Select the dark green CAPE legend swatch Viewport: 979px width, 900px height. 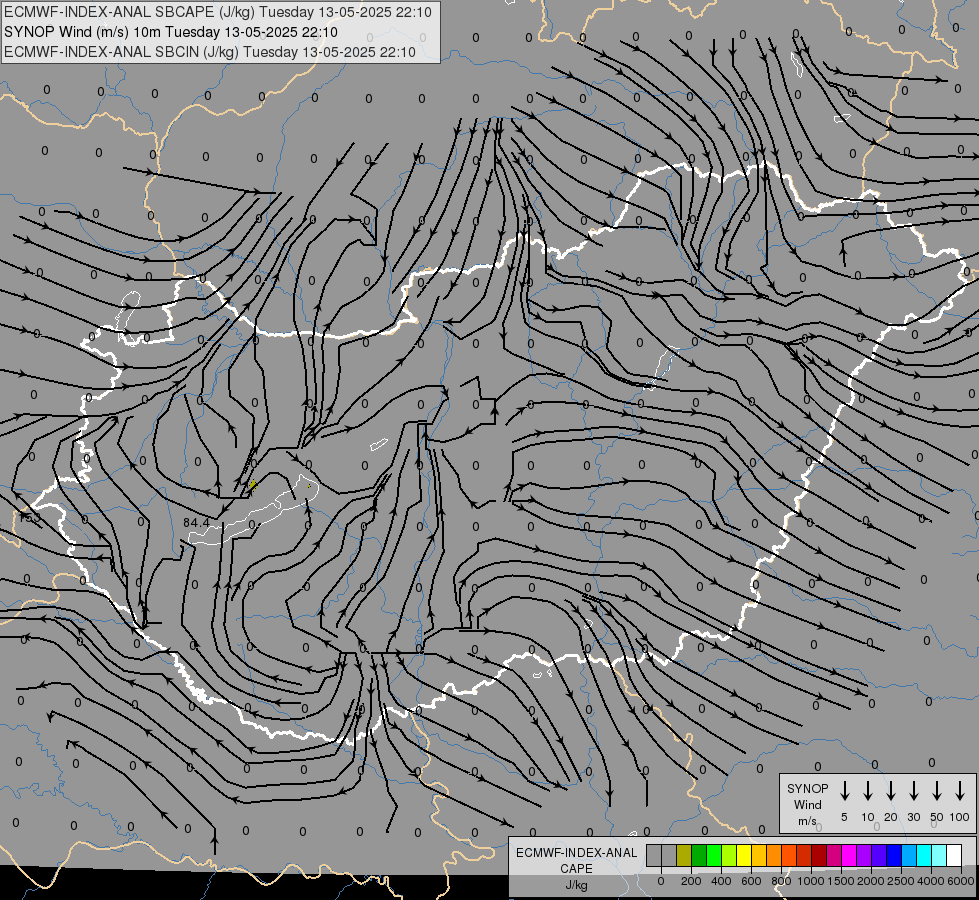[x=699, y=855]
